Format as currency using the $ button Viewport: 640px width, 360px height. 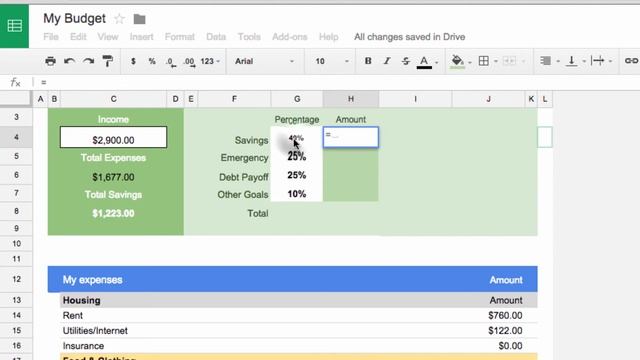[133, 61]
